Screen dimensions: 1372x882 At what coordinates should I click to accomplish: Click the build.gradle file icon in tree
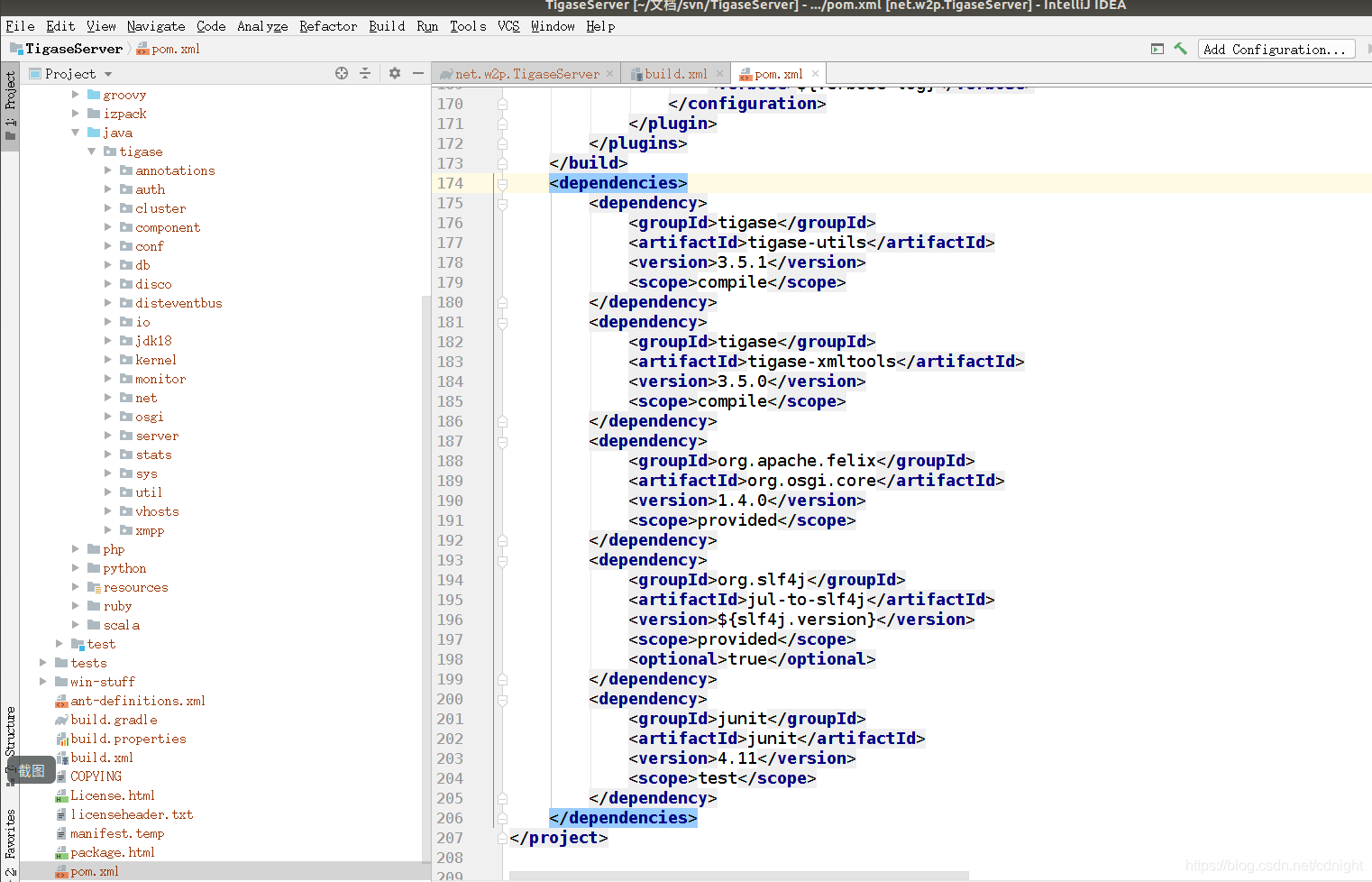pyautogui.click(x=61, y=720)
